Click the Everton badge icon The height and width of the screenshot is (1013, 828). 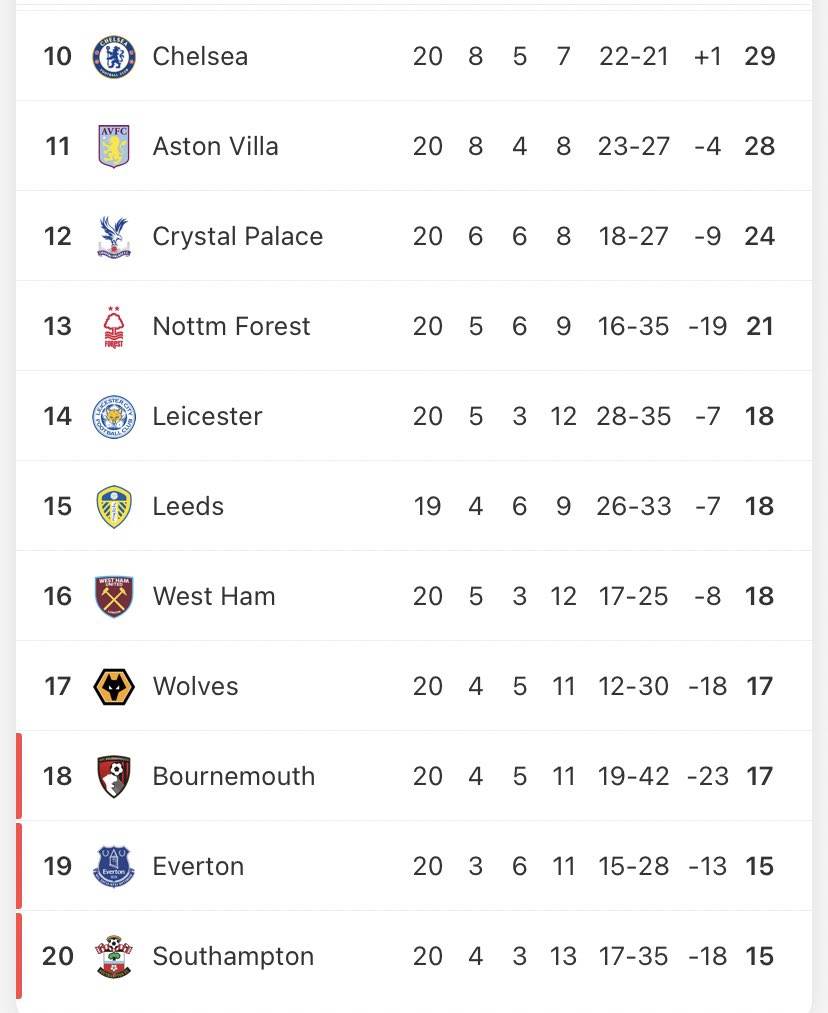(113, 866)
